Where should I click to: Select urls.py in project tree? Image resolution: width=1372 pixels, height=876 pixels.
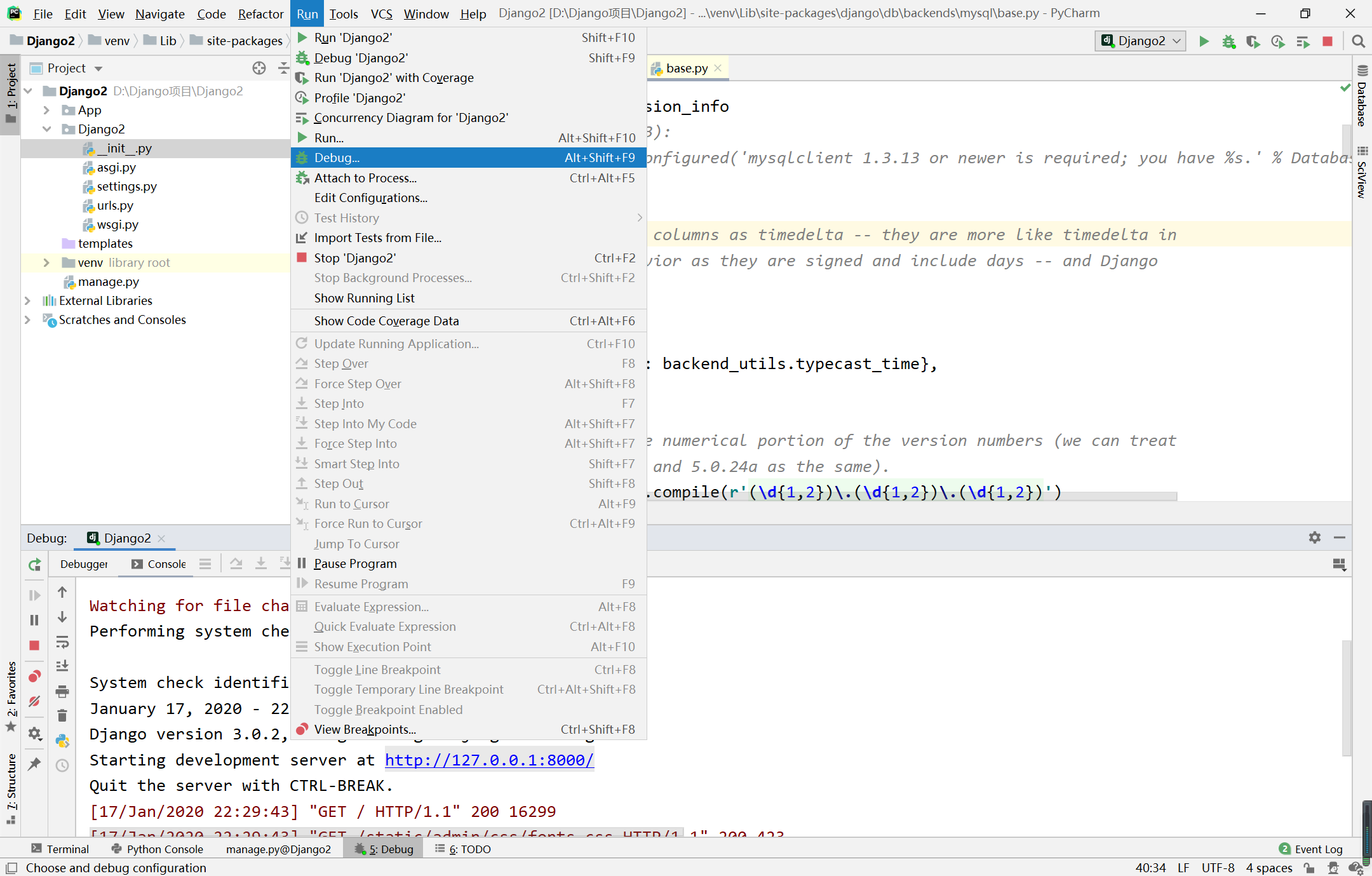[115, 205]
